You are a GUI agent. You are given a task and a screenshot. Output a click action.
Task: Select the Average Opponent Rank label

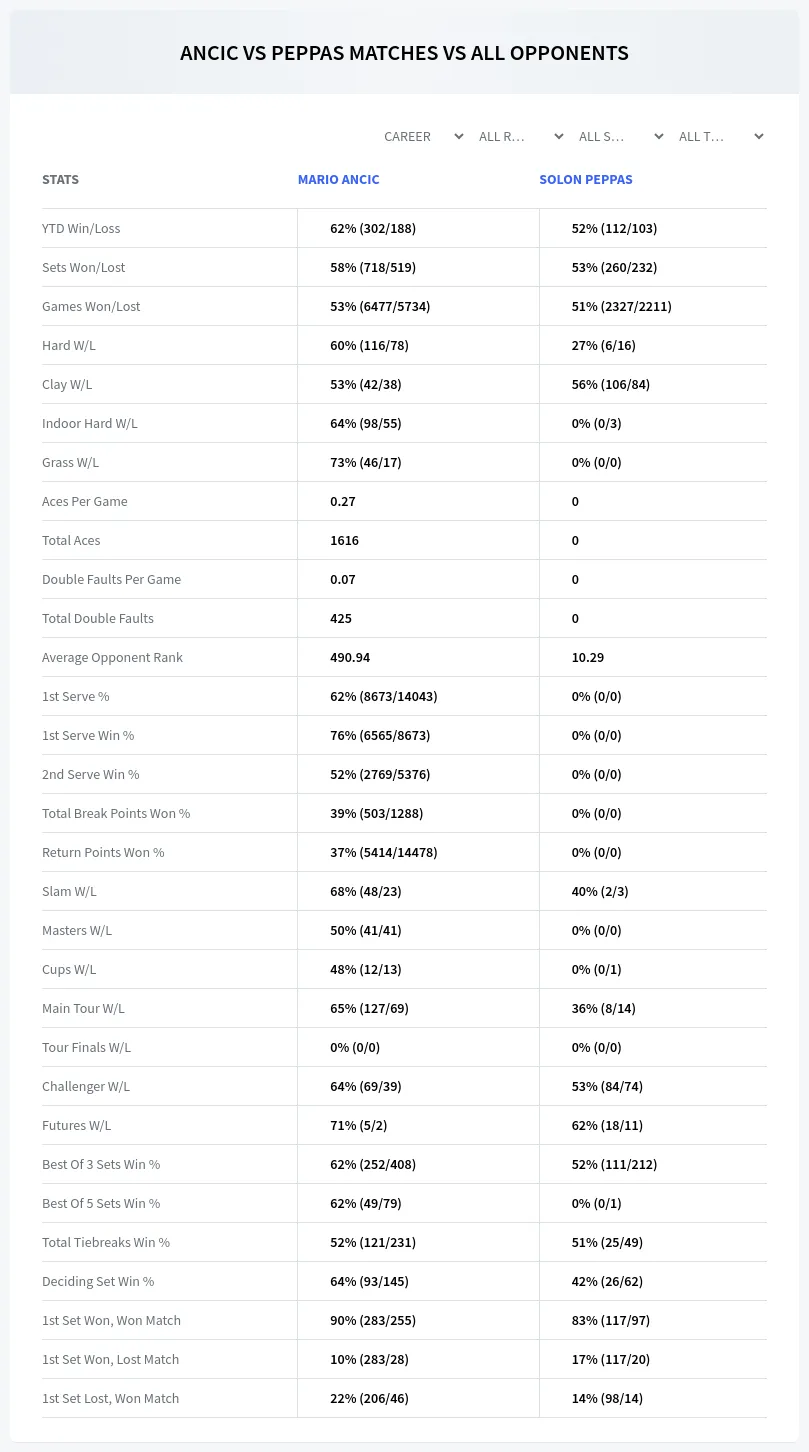pyautogui.click(x=112, y=657)
